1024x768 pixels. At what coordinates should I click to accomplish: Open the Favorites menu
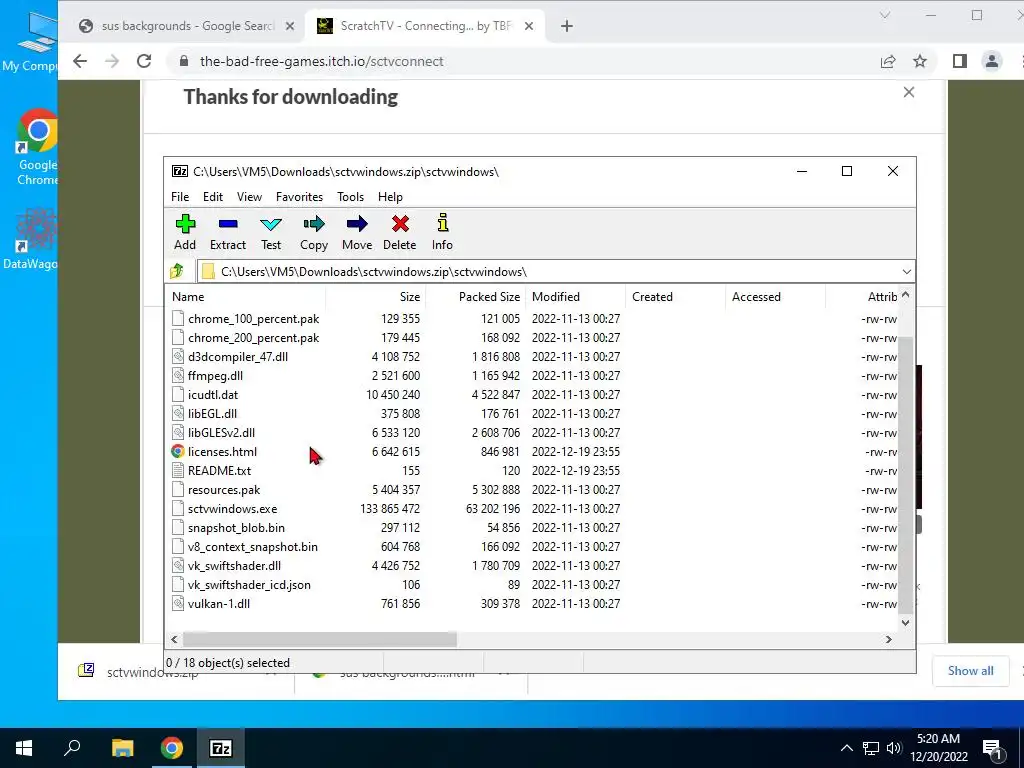[299, 197]
